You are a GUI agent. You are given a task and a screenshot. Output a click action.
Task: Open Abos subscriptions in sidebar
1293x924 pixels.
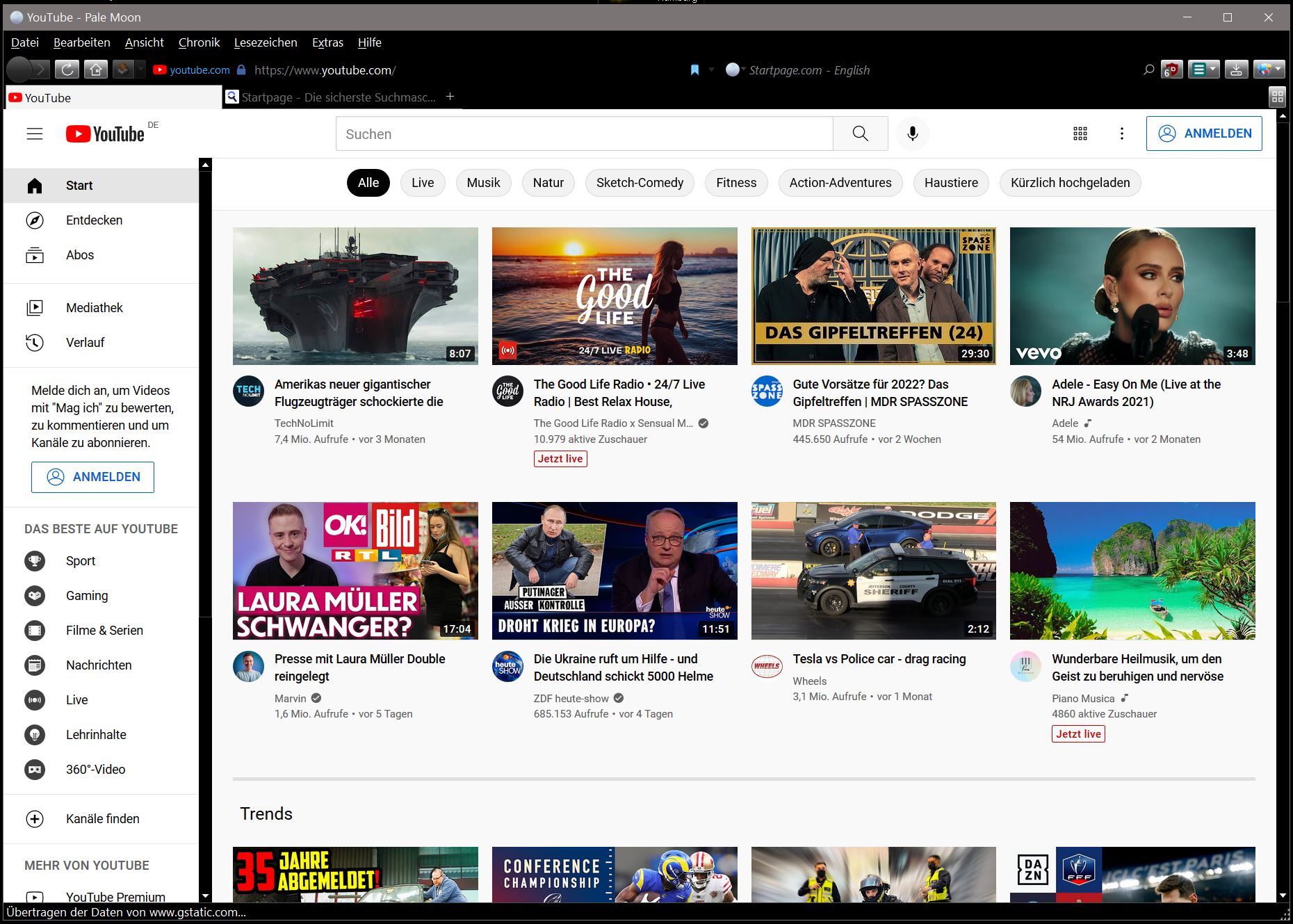click(101, 255)
